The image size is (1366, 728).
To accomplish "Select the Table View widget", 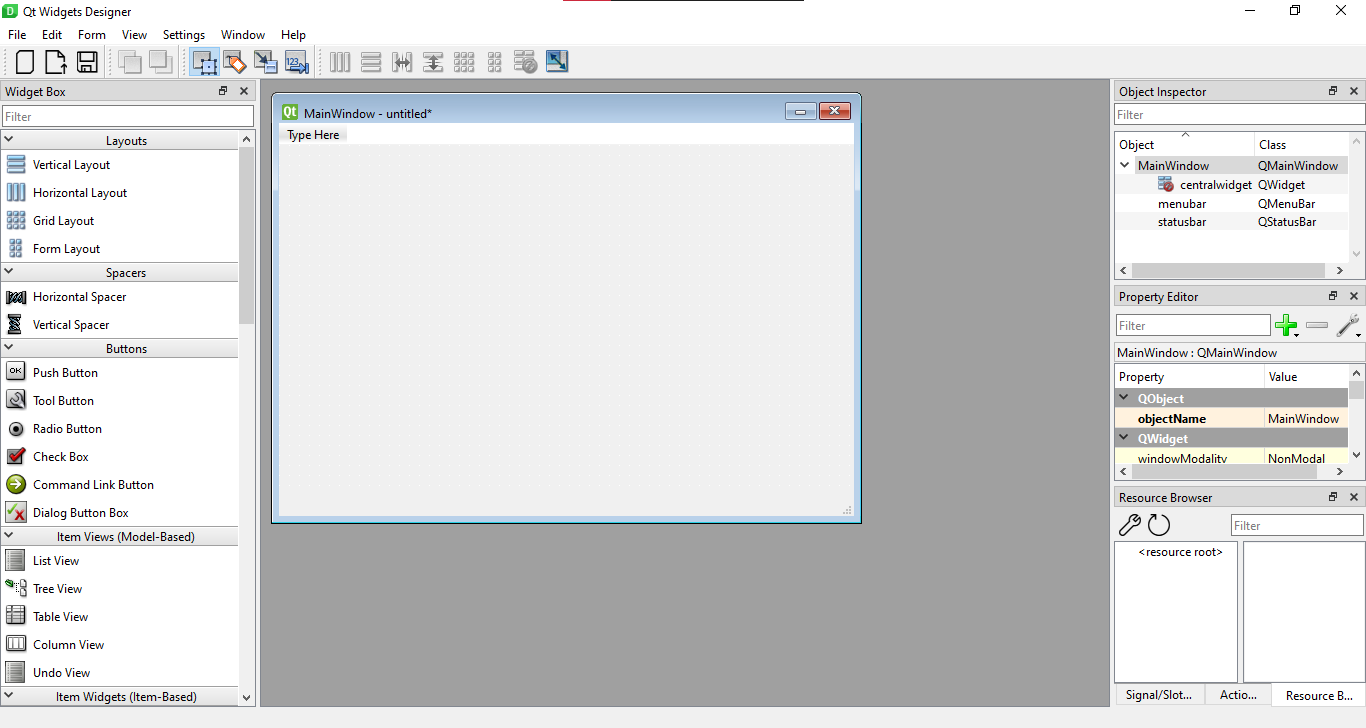I will (x=60, y=617).
